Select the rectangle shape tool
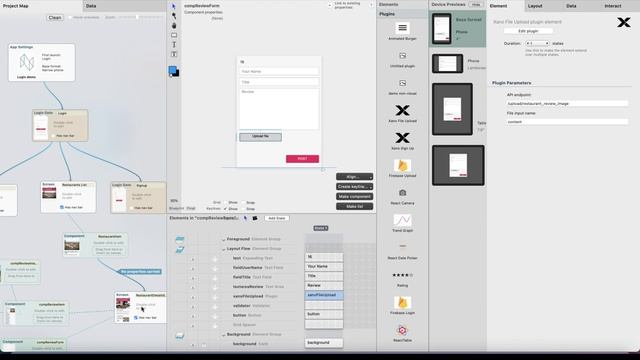Screen dimensions: 640x360 pos(174,36)
